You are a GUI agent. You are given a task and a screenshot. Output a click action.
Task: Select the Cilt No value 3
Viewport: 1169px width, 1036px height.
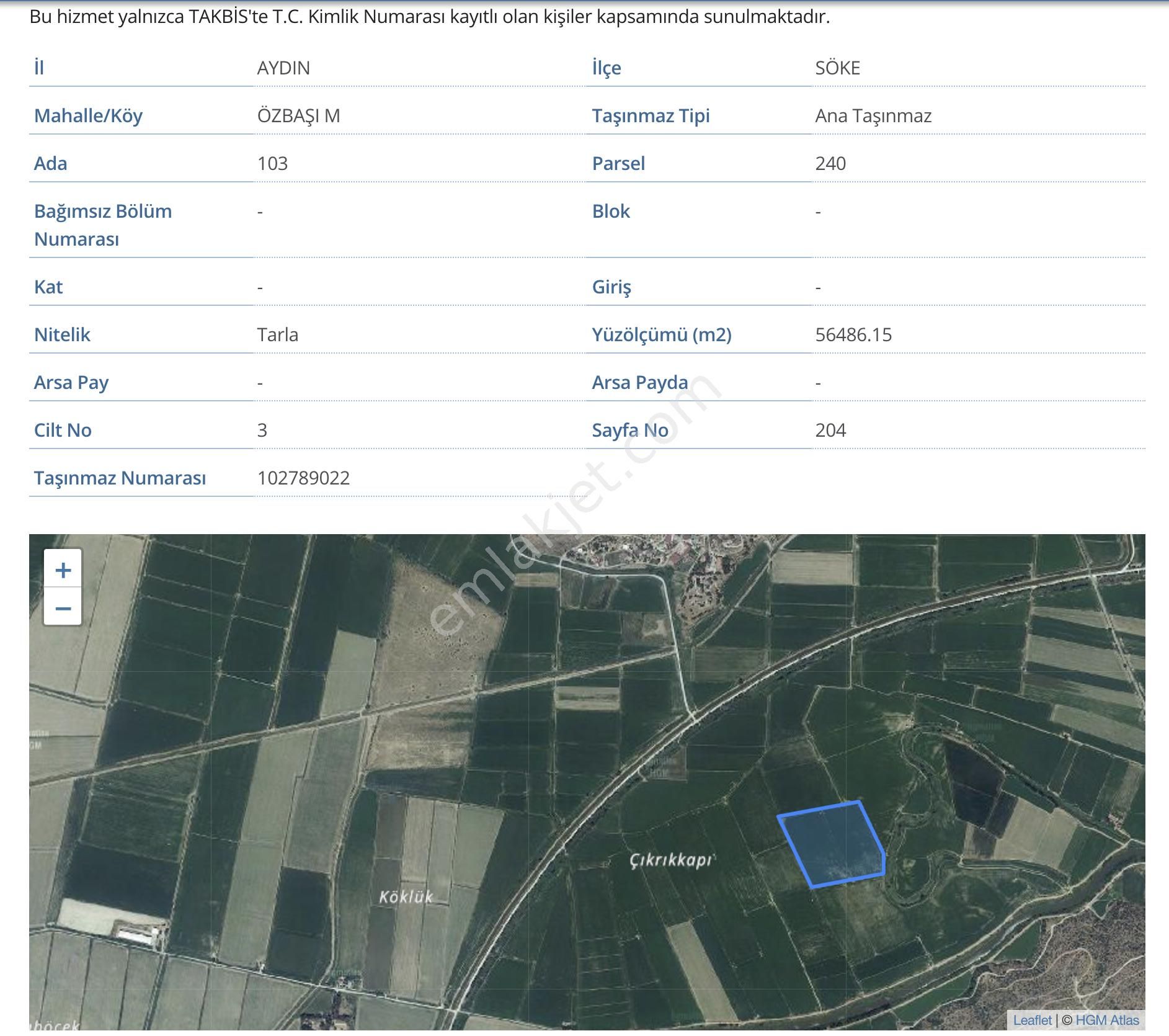pyautogui.click(x=262, y=430)
